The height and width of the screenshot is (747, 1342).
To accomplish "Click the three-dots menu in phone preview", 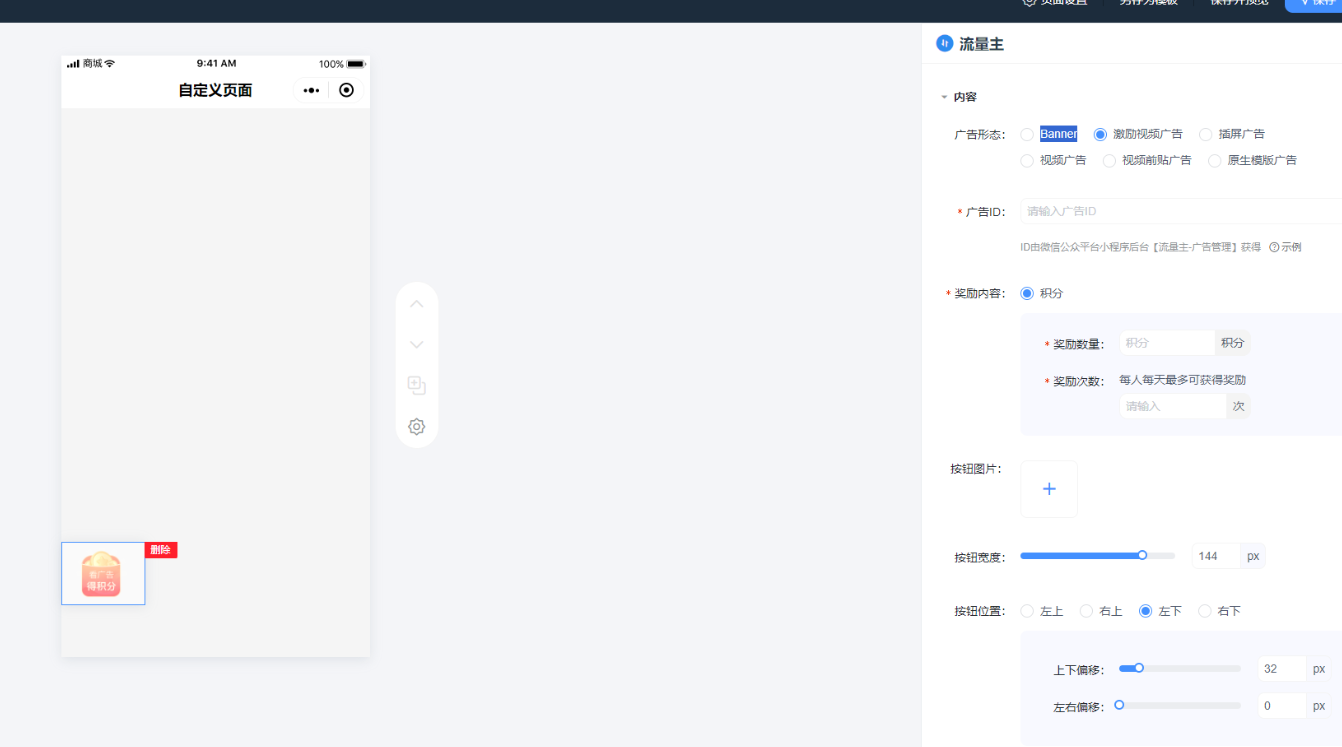I will [x=312, y=91].
